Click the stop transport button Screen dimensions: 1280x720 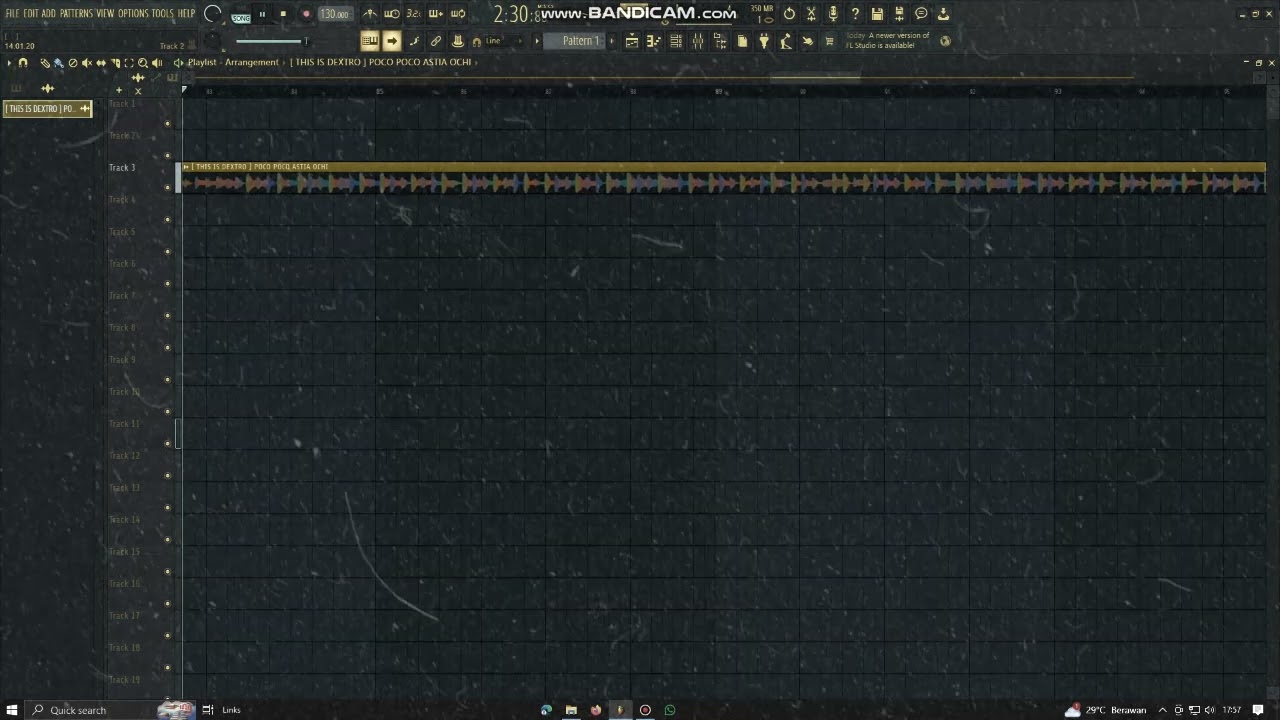pos(283,14)
